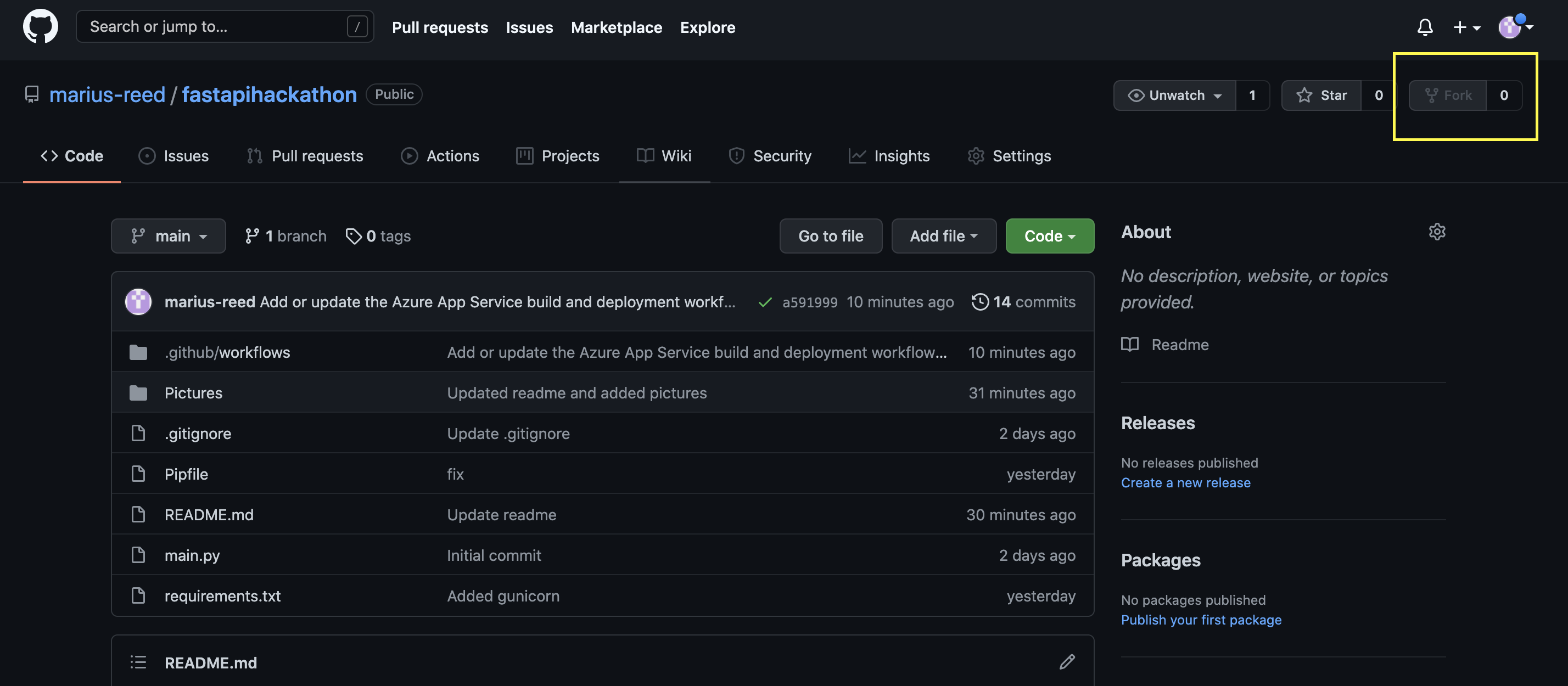
Task: Click the repository book icon beside marius-reed
Action: tap(32, 94)
